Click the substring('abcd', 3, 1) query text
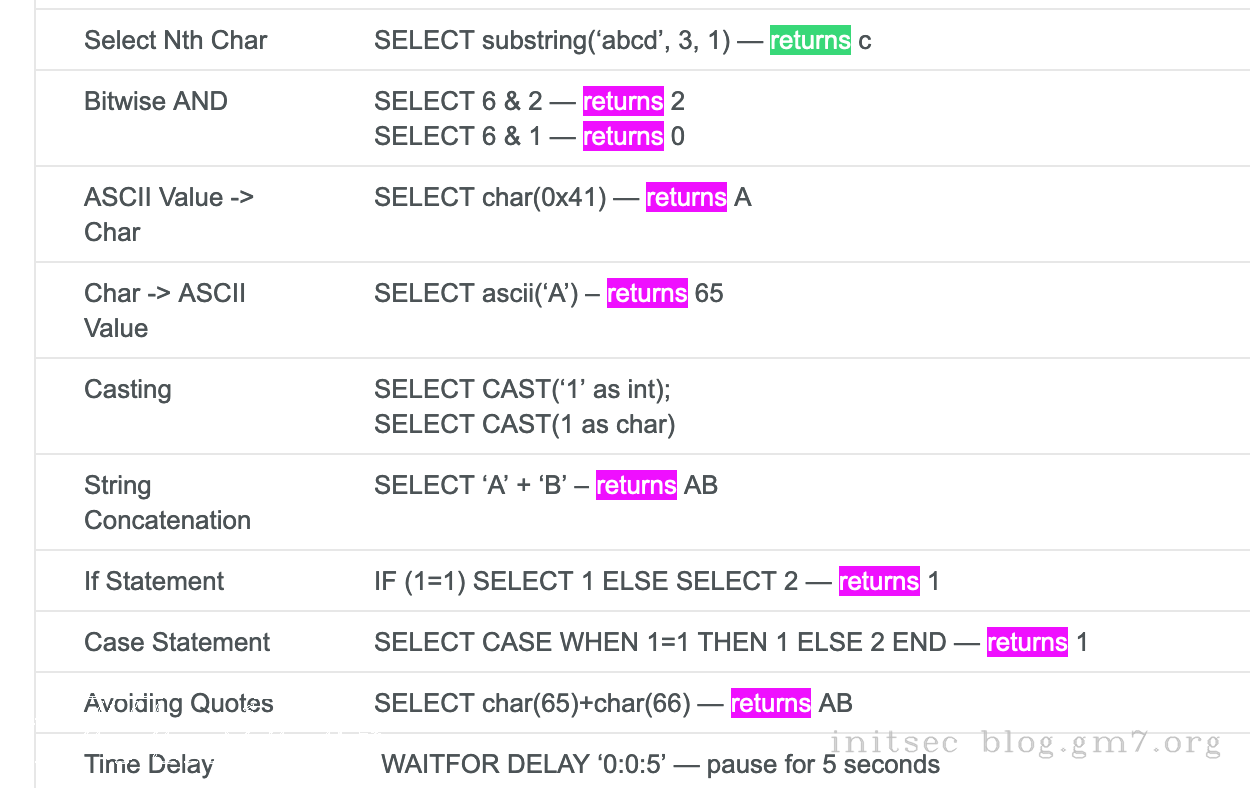This screenshot has width=1250, height=788. [x=552, y=41]
